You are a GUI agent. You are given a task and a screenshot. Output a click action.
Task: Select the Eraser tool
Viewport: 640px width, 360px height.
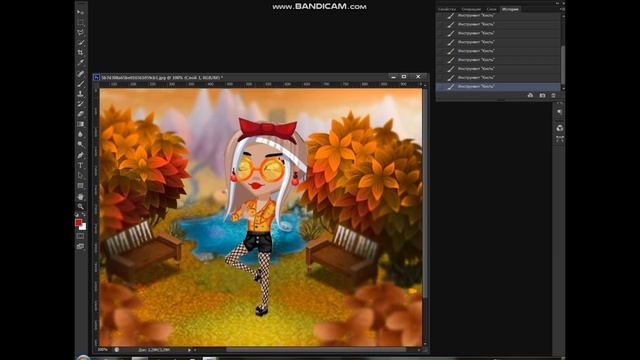point(80,114)
